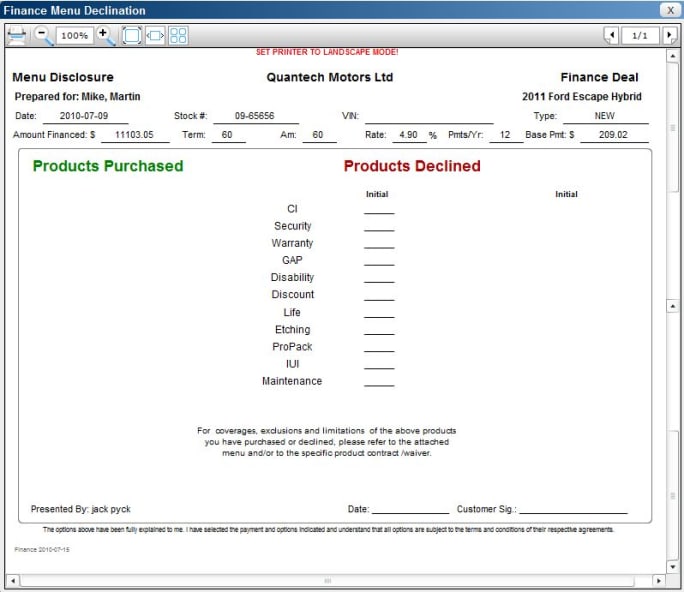Click the vertical scrollbar down arrow

[673, 566]
